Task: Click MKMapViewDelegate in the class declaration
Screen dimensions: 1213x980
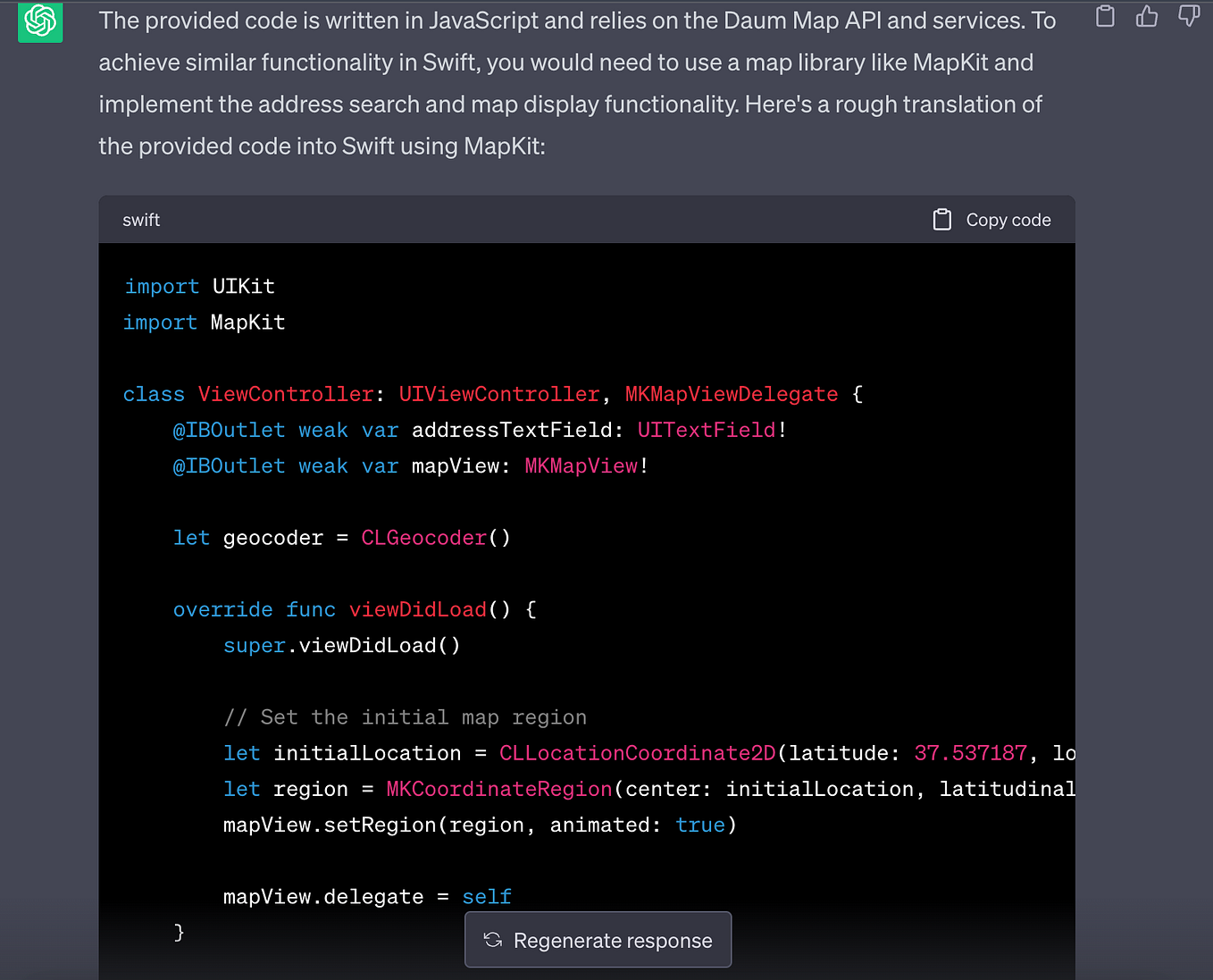Action: point(732,394)
